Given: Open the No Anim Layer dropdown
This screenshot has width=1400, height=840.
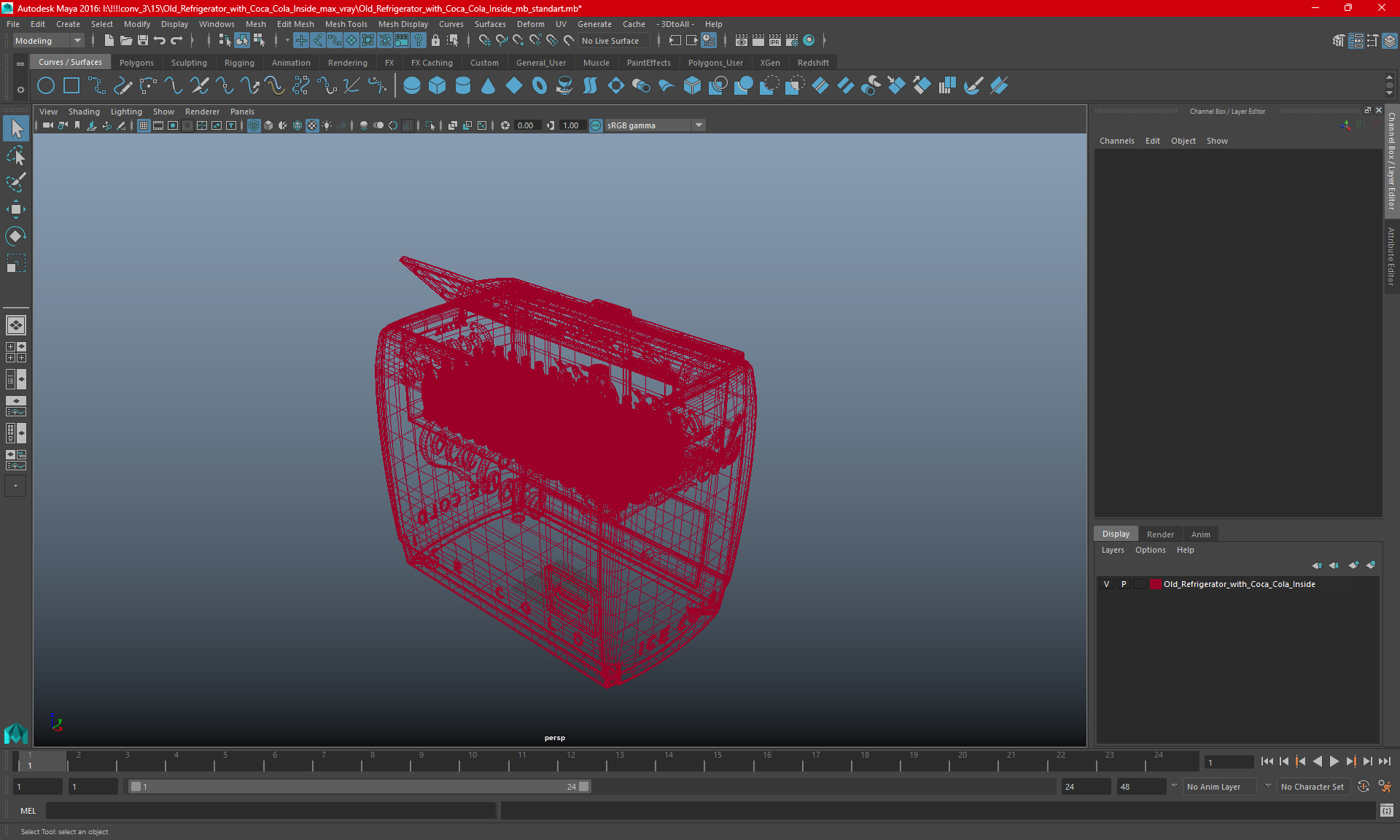Looking at the screenshot, I should pos(1221,787).
